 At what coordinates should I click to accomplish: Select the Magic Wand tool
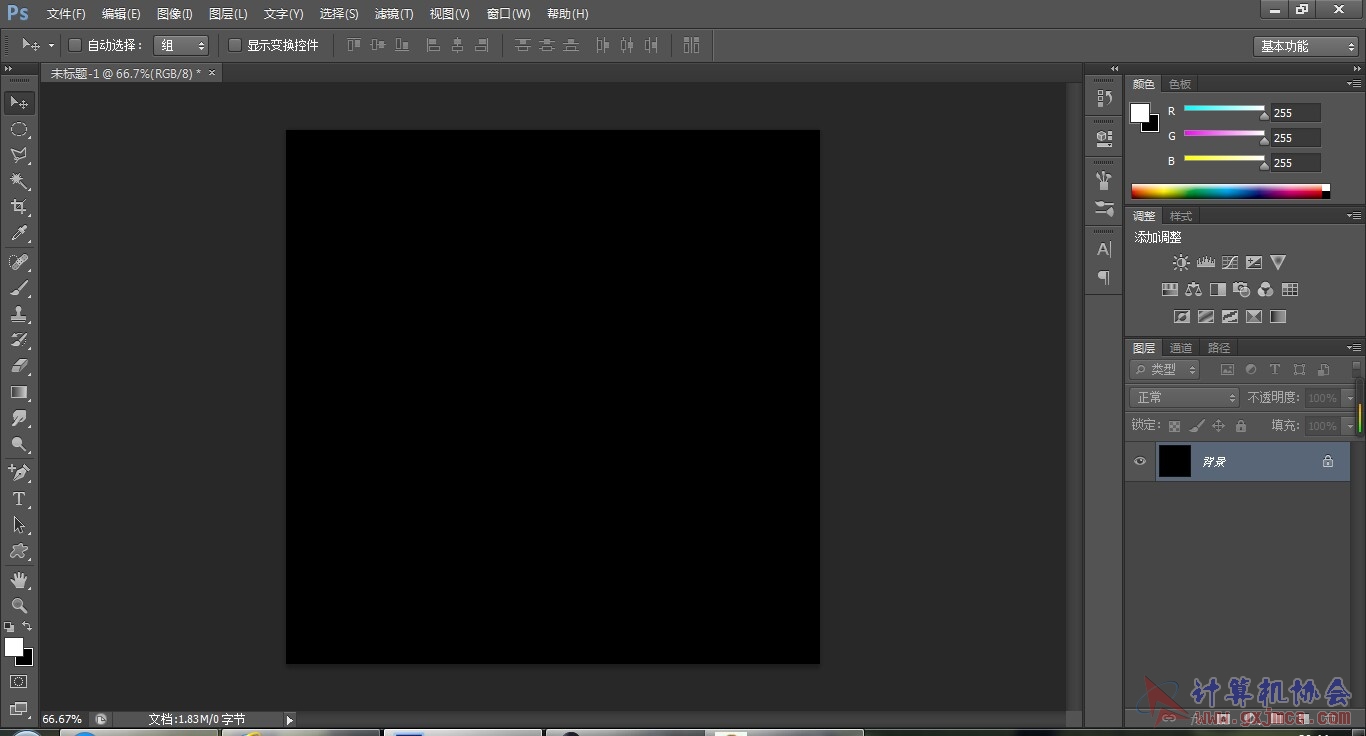(19, 181)
